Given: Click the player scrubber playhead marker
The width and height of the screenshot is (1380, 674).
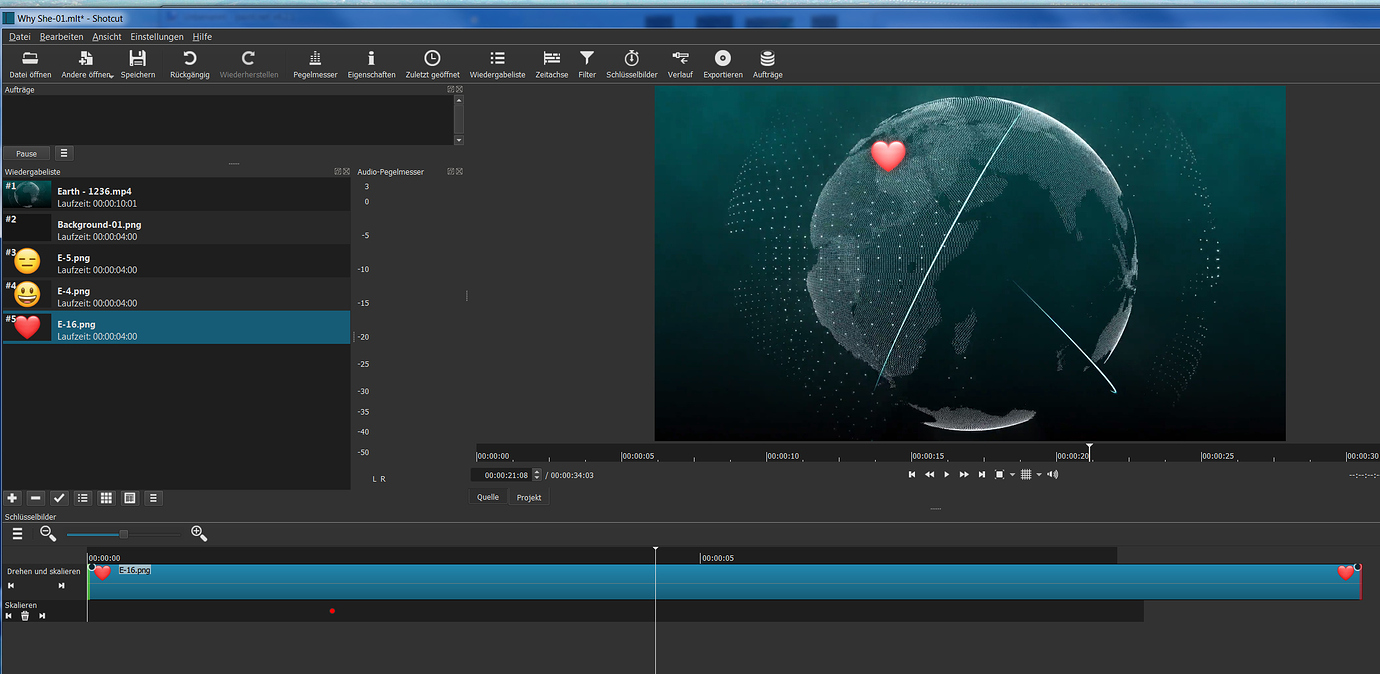Looking at the screenshot, I should [1089, 450].
